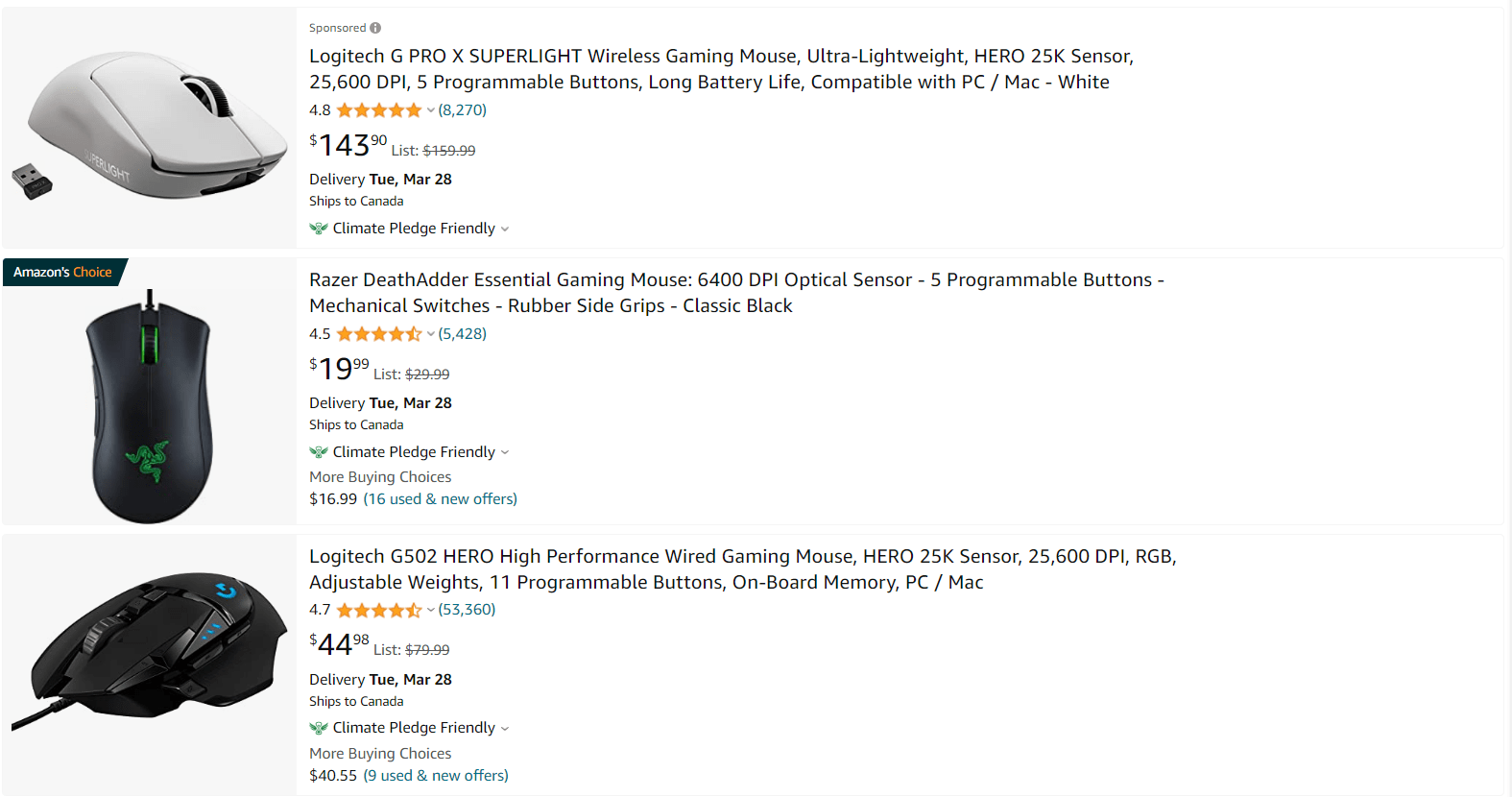Viewport: 1512px width, 797px height.
Task: Click the Sponsored info icon
Action: pos(374,27)
